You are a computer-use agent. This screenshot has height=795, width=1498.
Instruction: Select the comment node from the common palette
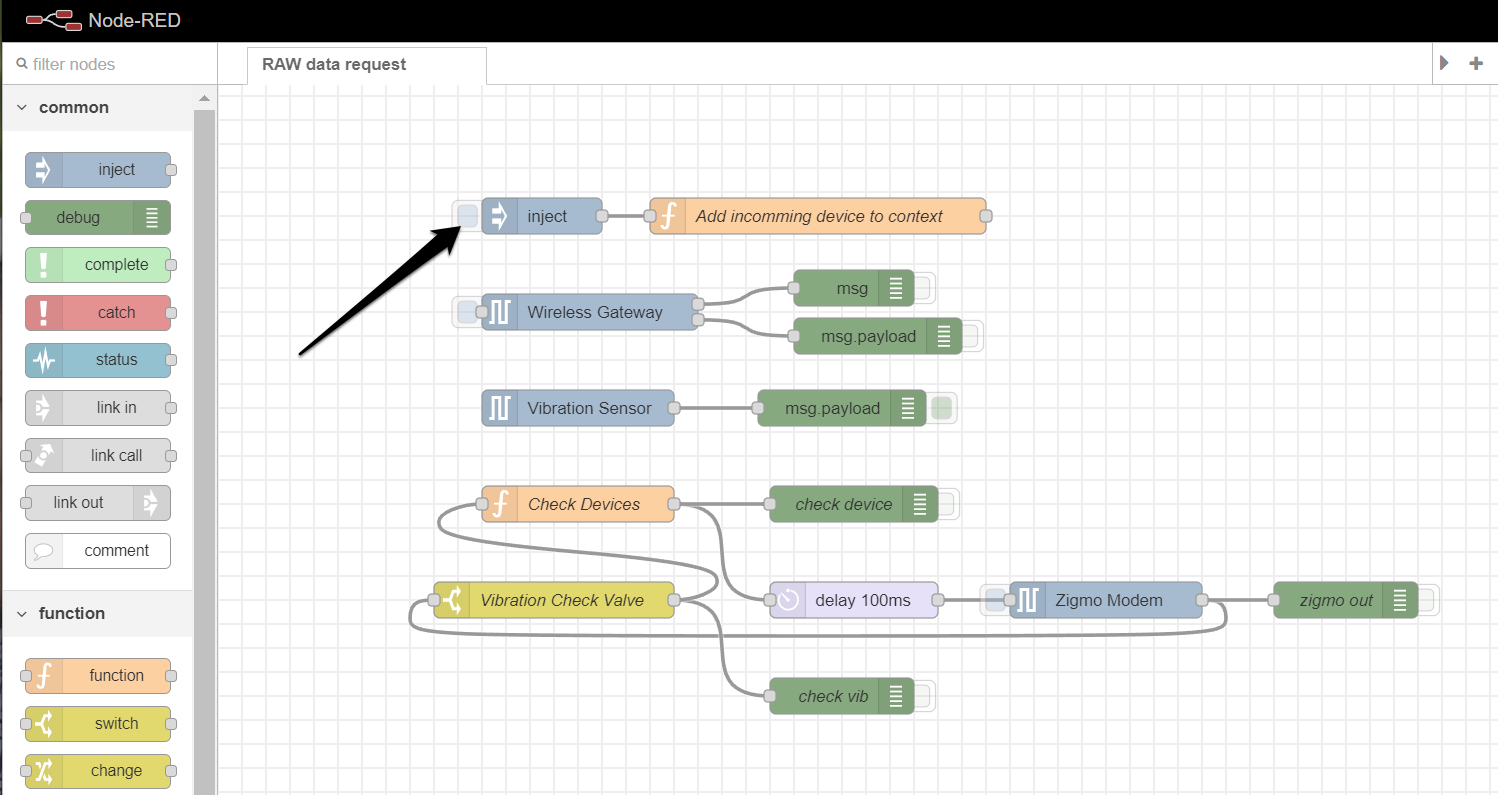(x=97, y=551)
